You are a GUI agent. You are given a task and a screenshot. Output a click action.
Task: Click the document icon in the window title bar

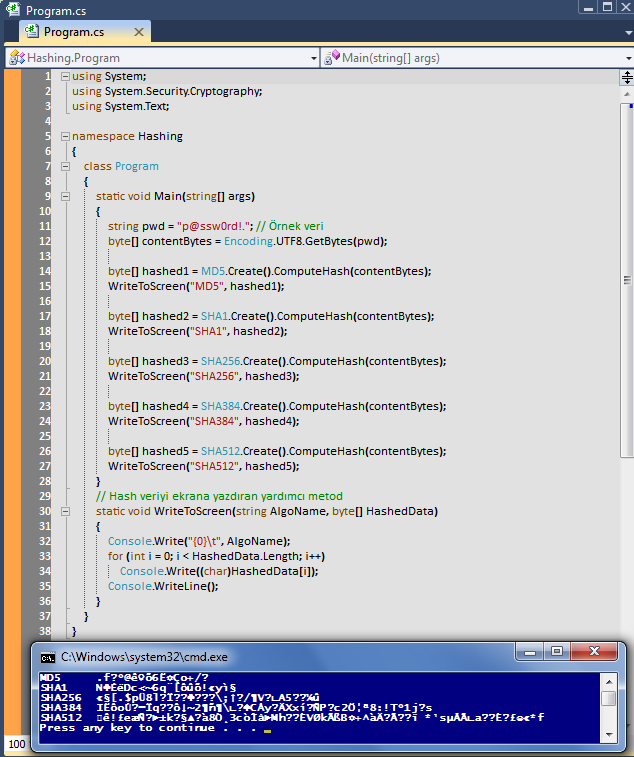12,9
